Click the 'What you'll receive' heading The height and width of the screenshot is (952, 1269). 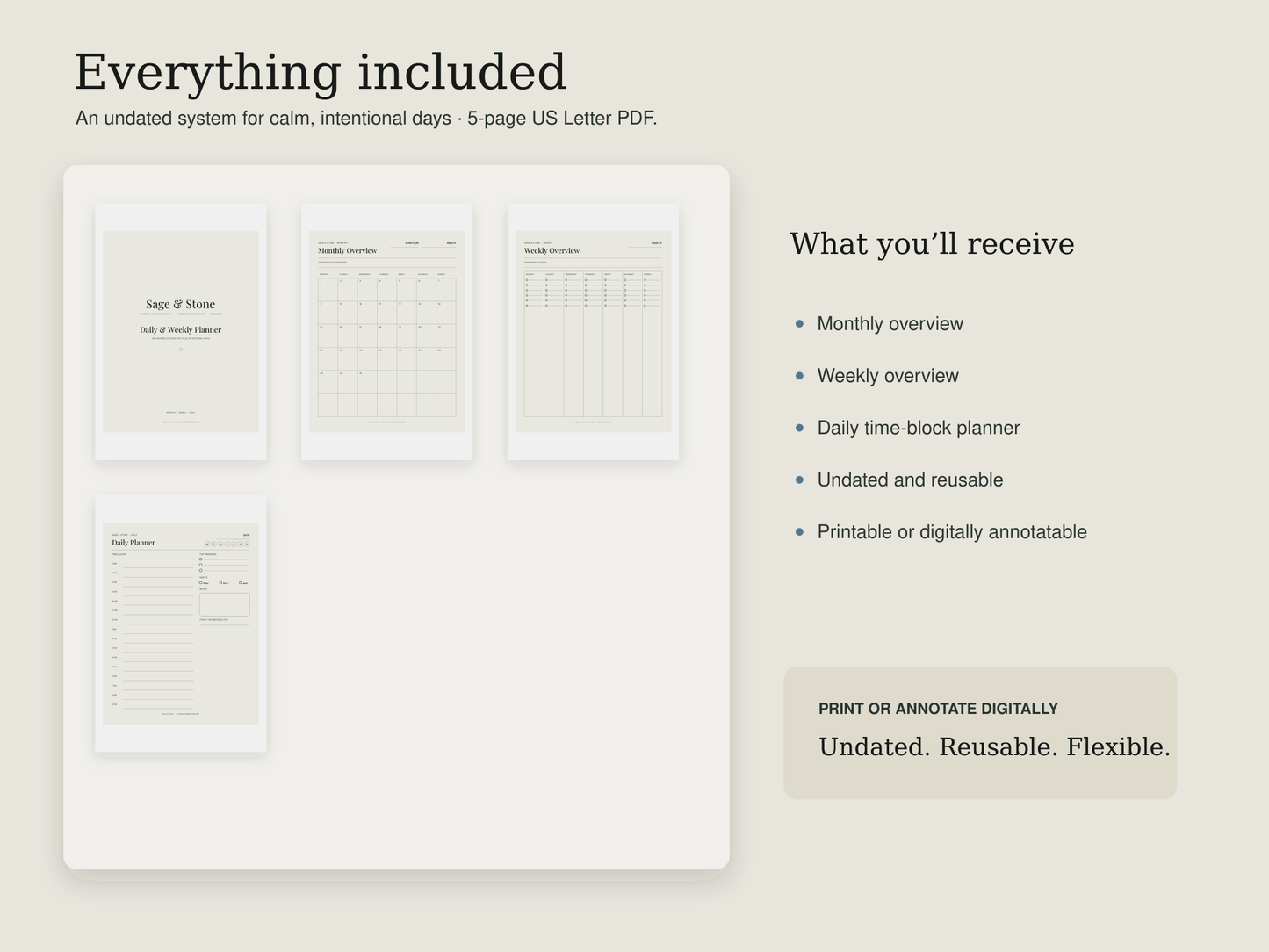pos(932,244)
